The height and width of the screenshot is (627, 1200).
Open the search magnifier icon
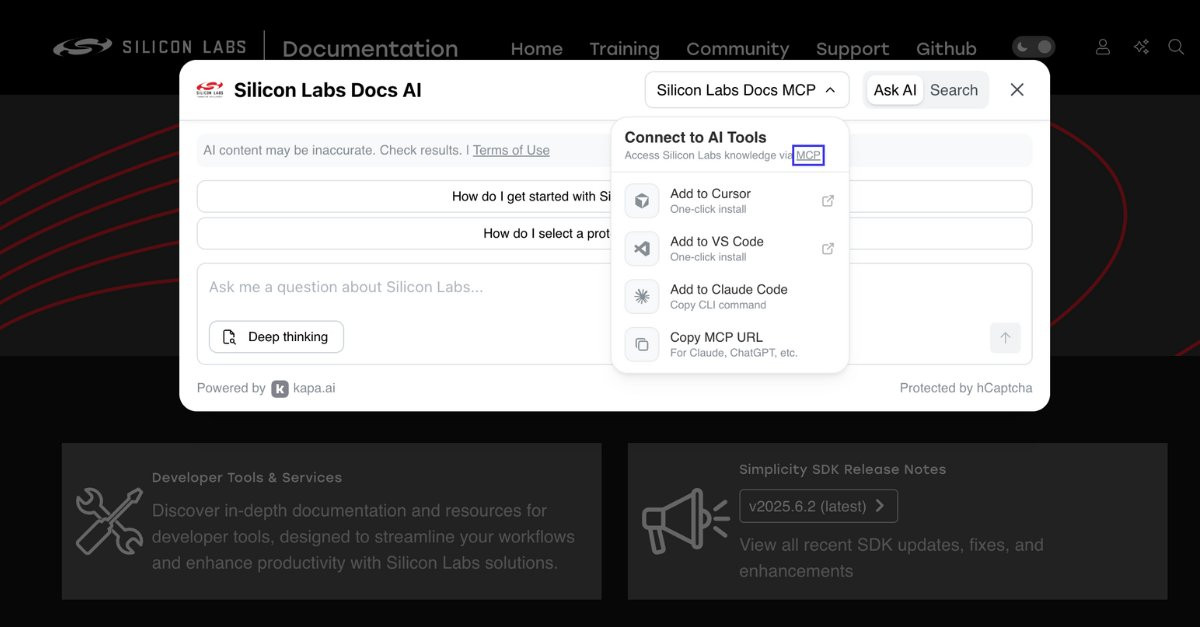[1176, 47]
